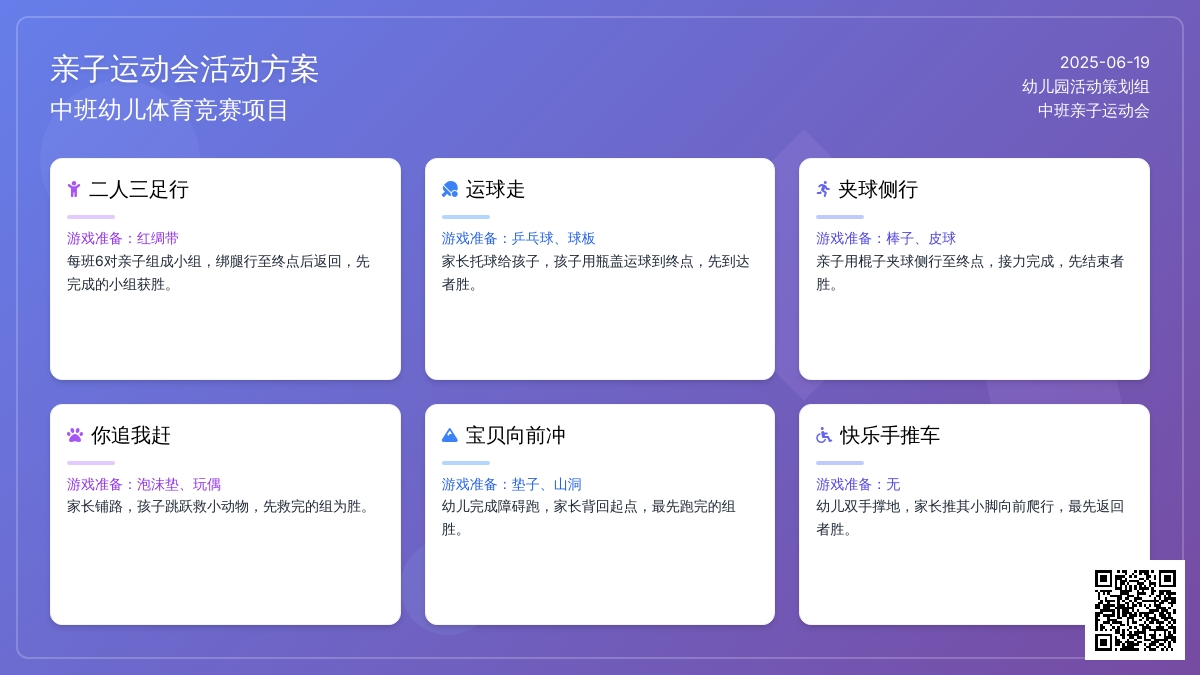Click the description starting with 幼儿完成障碍跑

point(589,518)
